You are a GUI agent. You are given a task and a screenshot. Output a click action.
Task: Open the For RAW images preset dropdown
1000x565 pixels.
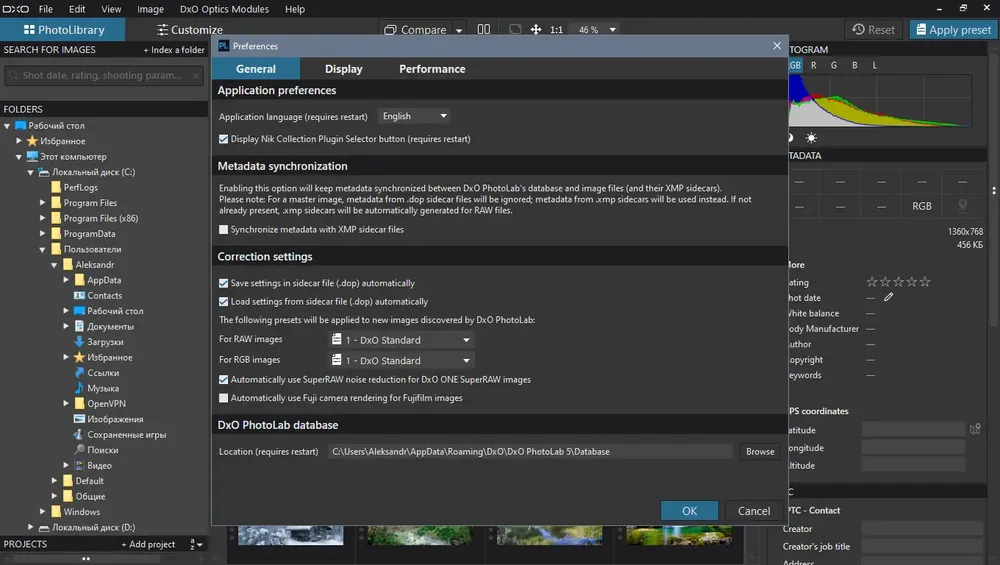pos(401,340)
